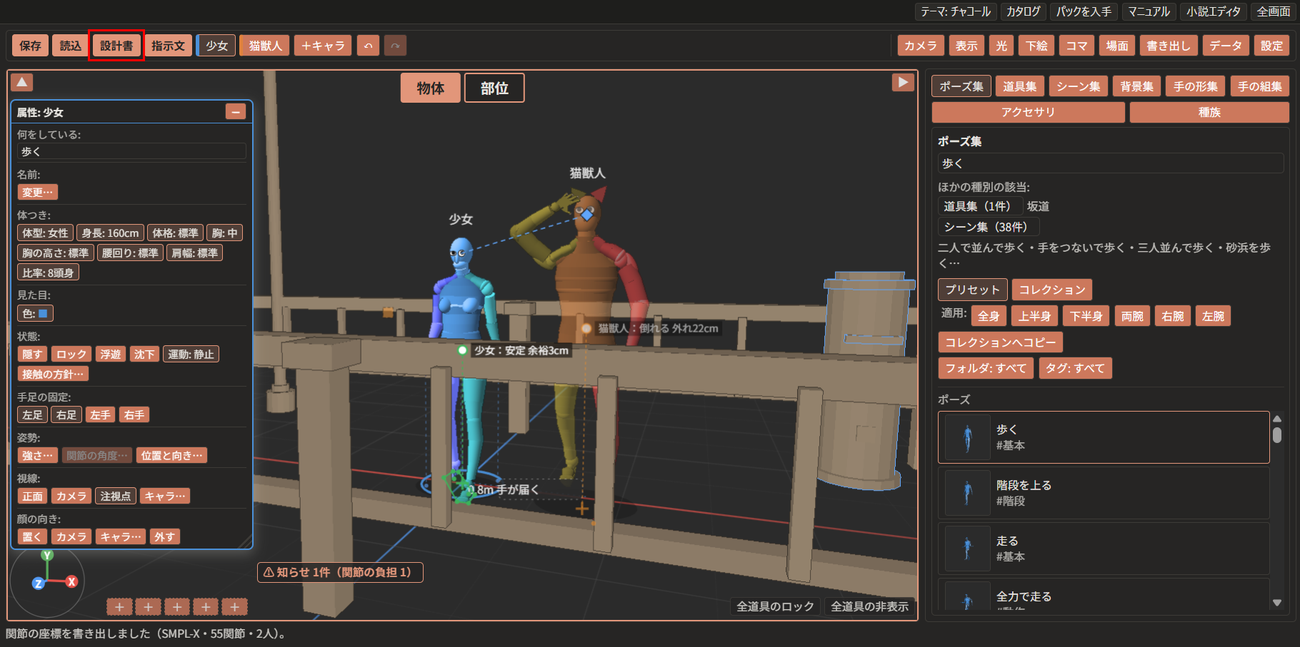Screen dimensions: 1300x647
Task: Minimize the 属性: 少女 properties panel
Action: [x=236, y=112]
